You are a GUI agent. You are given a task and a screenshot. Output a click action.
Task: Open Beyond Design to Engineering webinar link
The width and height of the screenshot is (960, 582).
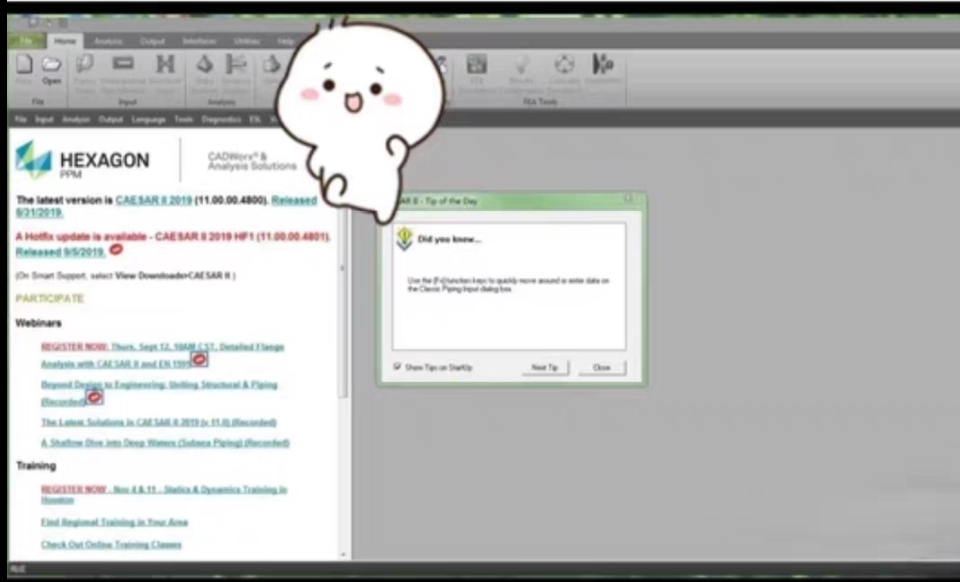(x=159, y=393)
